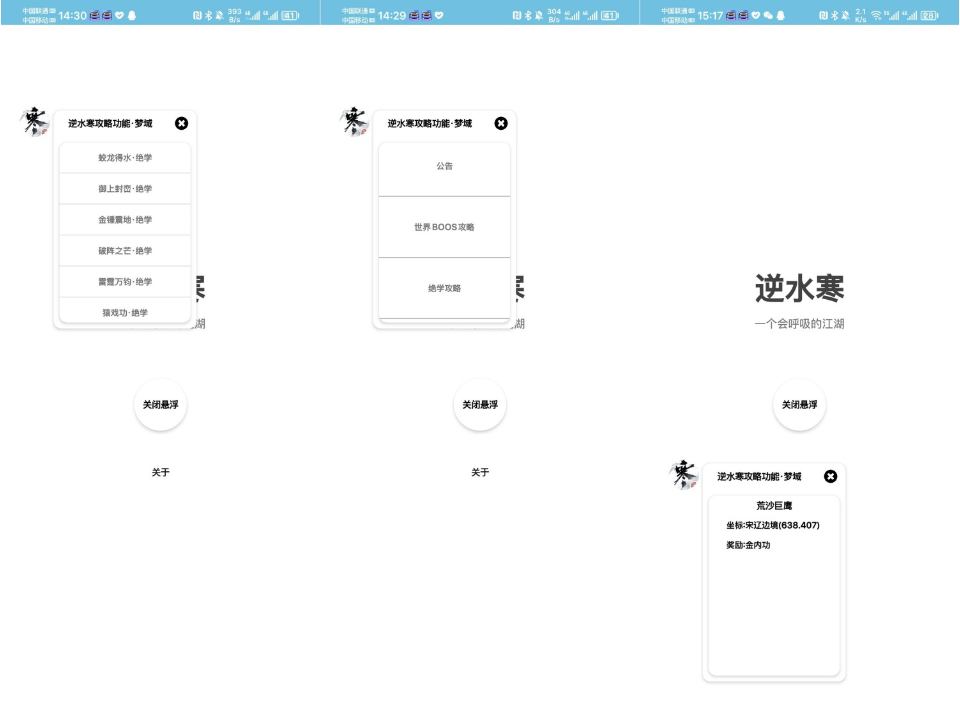Tap the QQ penguin icon in the 15:17 status bar
960x702 pixels.
tap(781, 15)
